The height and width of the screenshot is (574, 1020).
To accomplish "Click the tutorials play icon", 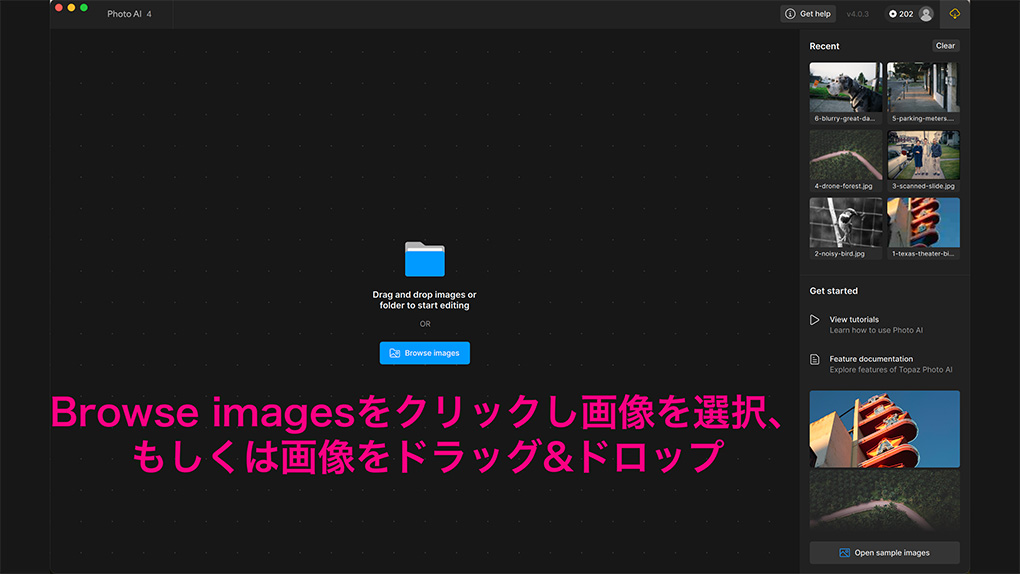I will click(x=814, y=320).
